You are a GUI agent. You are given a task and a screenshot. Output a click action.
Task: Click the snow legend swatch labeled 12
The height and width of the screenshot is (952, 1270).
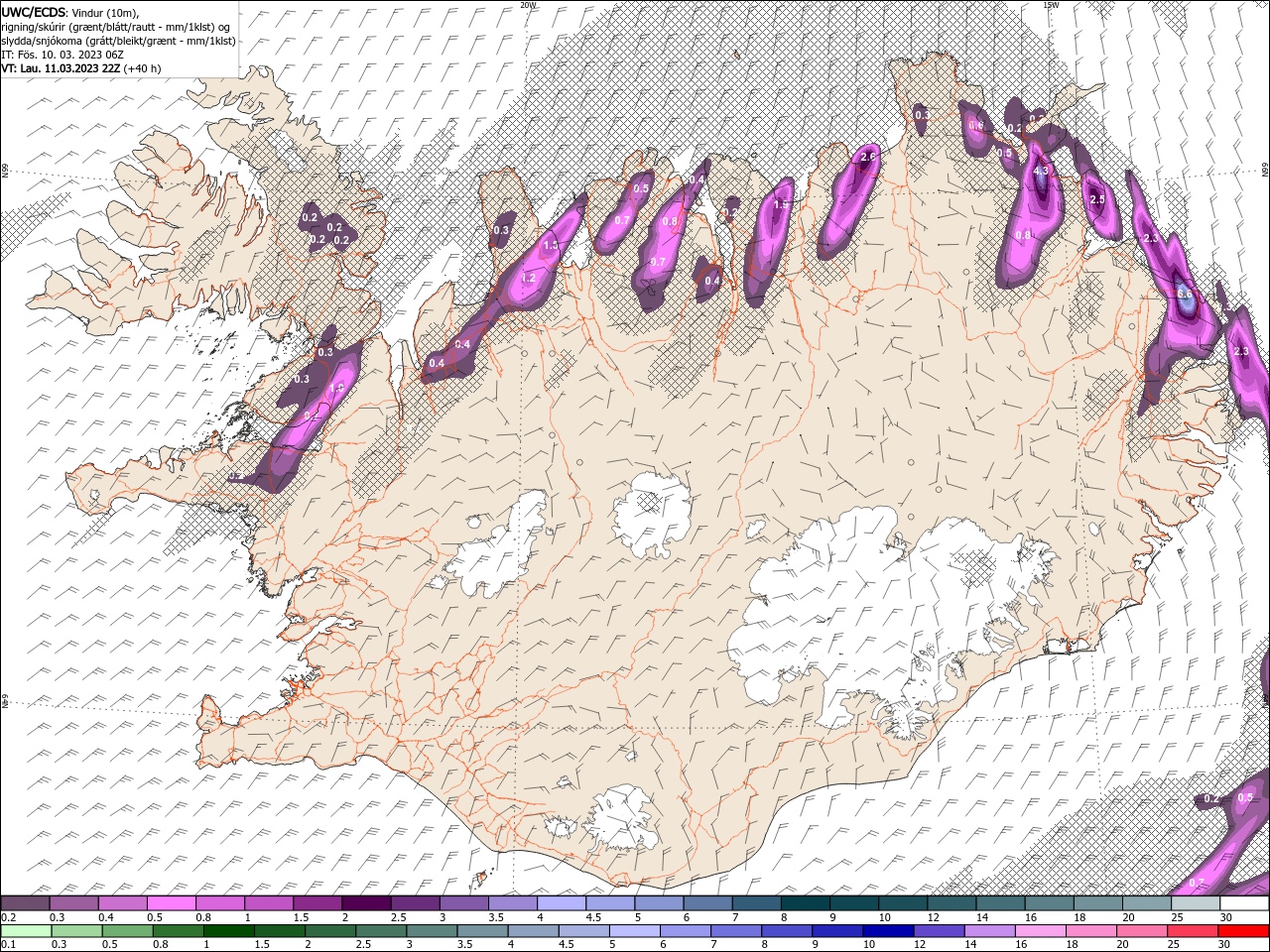coord(951,903)
